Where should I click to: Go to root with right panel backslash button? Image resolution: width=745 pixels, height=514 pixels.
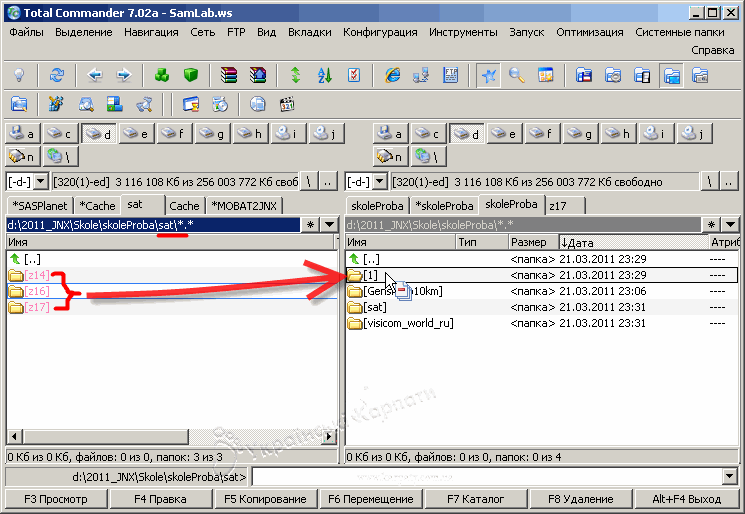pos(709,181)
